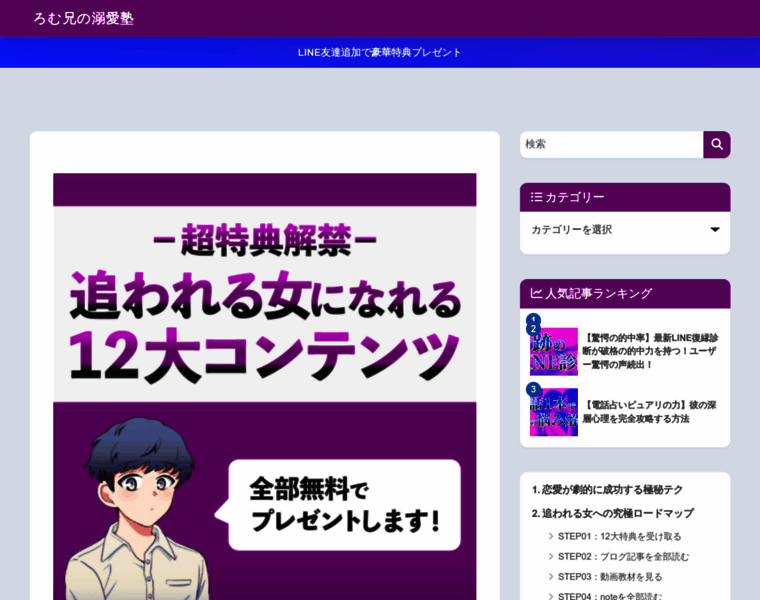Focus the 検索 search field
The image size is (760, 600).
click(x=611, y=144)
